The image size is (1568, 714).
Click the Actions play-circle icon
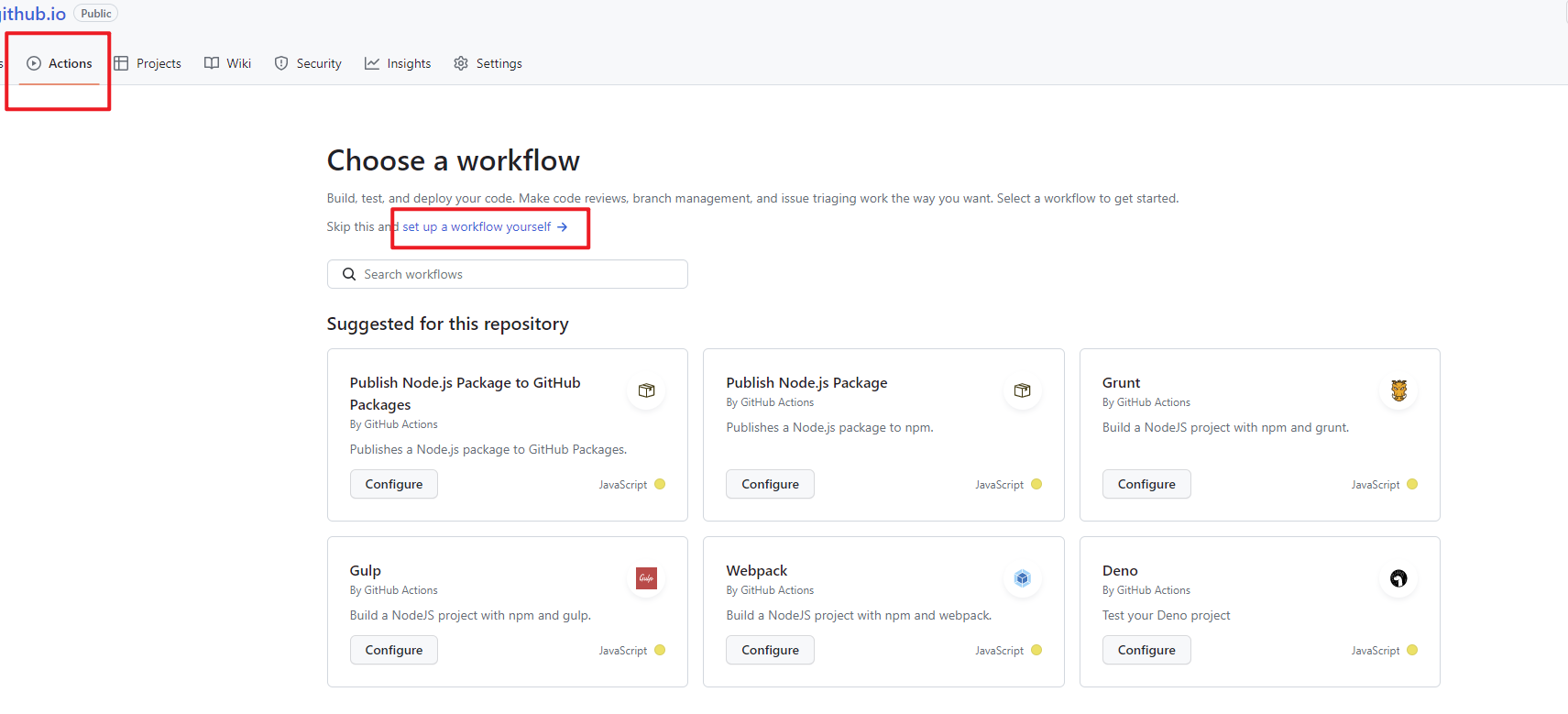(x=34, y=63)
